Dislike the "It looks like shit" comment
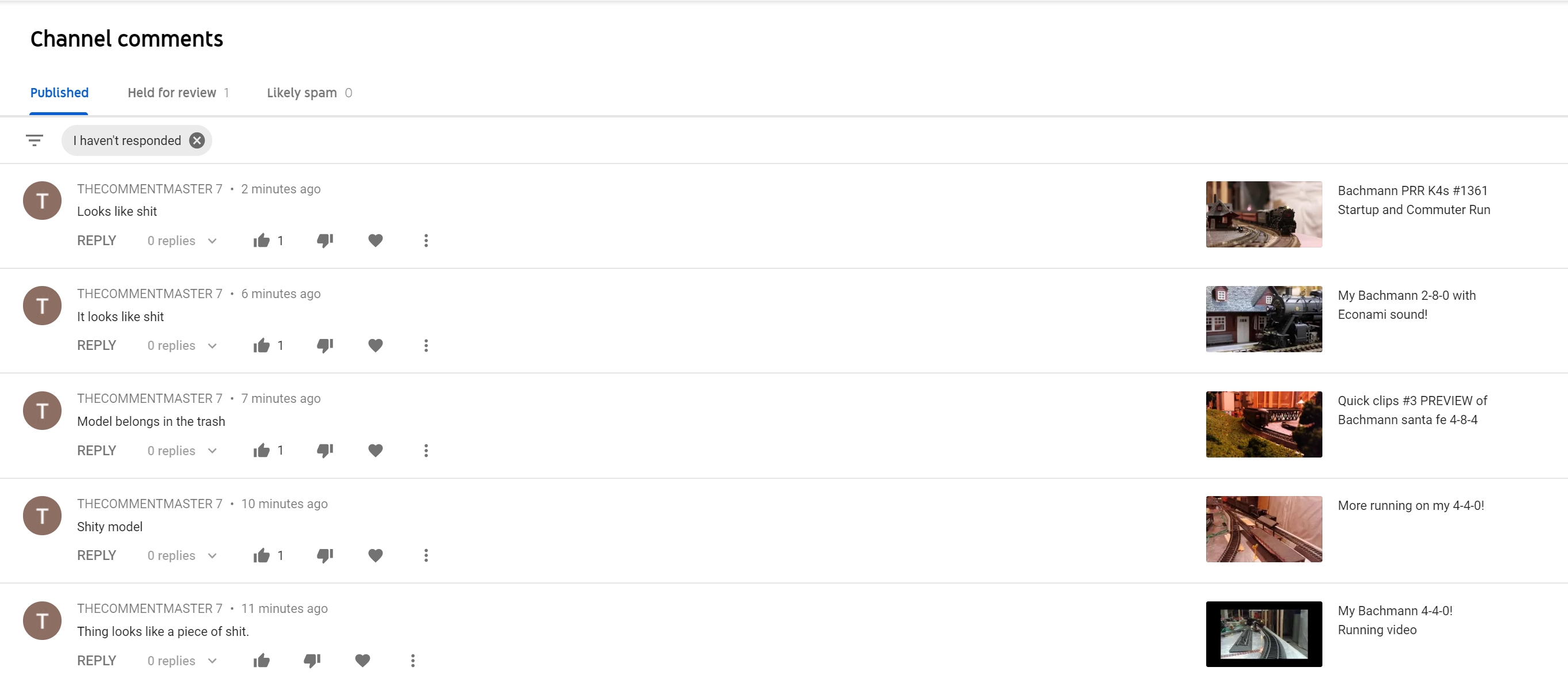 tap(324, 345)
